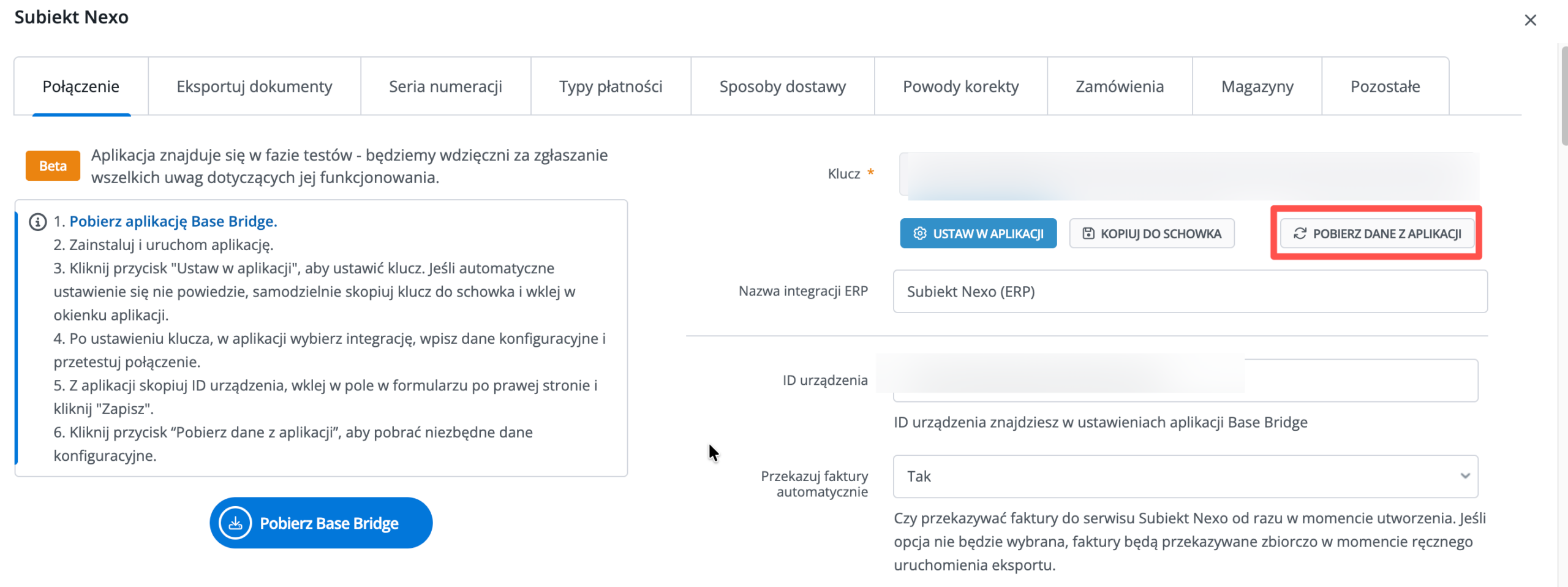The image size is (1568, 587).
Task: Follow the Pobierz aplikację Base Bridge link
Action: pos(173,221)
